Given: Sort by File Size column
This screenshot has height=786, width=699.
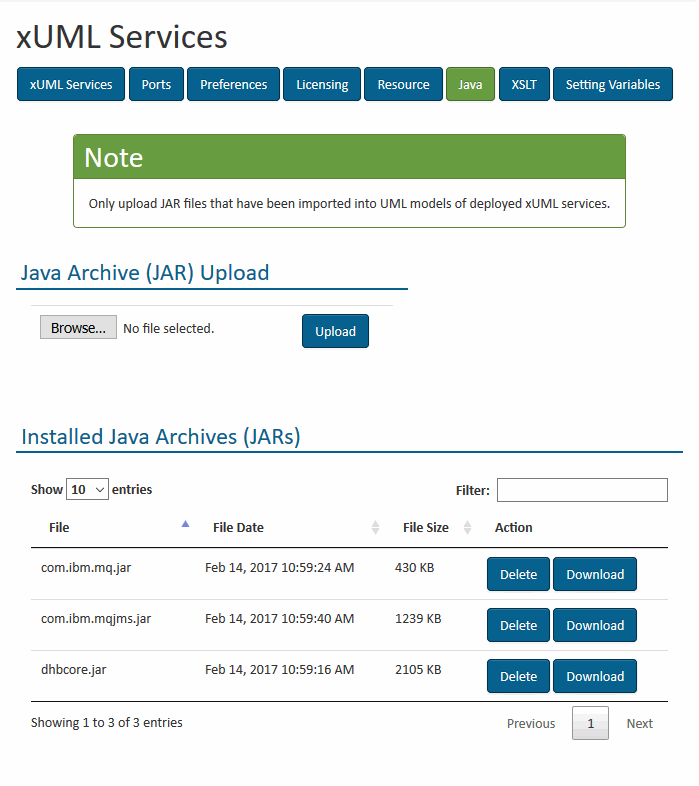Looking at the screenshot, I should click(x=426, y=527).
